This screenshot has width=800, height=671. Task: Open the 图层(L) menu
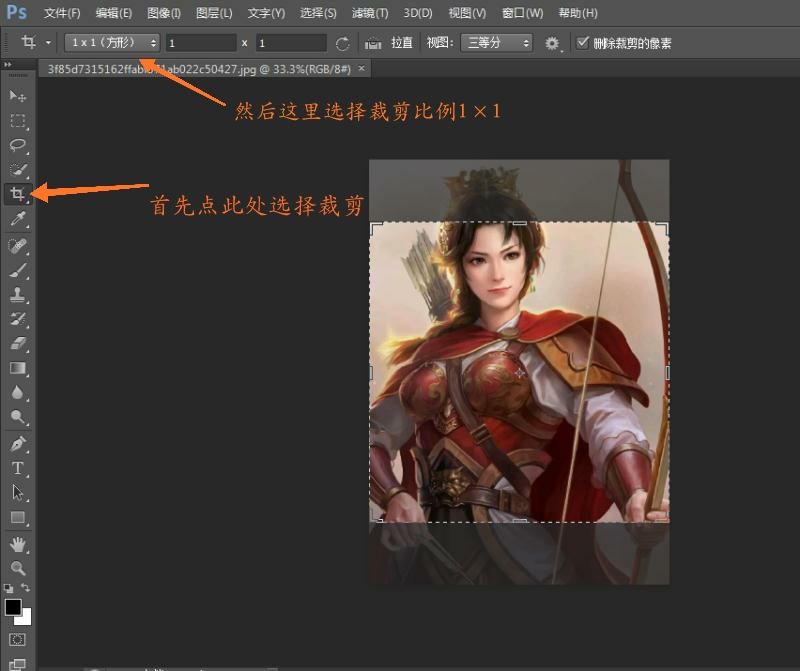pyautogui.click(x=214, y=13)
